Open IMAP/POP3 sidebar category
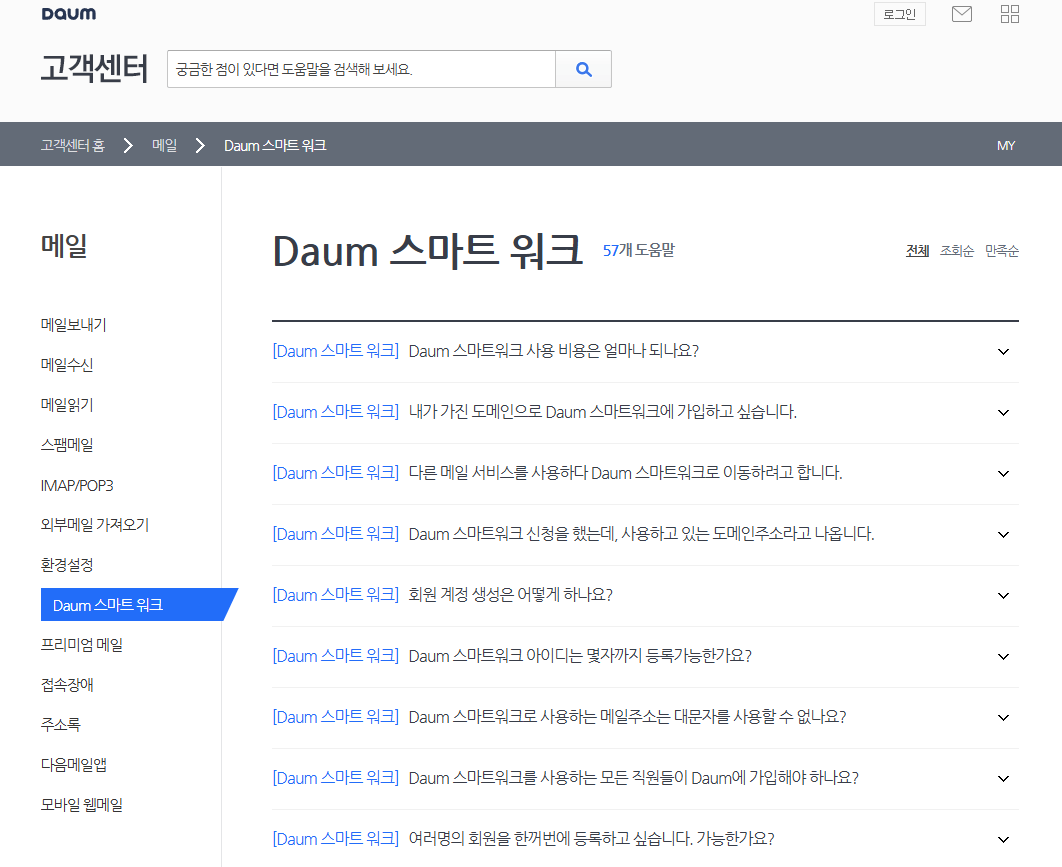 click(x=77, y=485)
